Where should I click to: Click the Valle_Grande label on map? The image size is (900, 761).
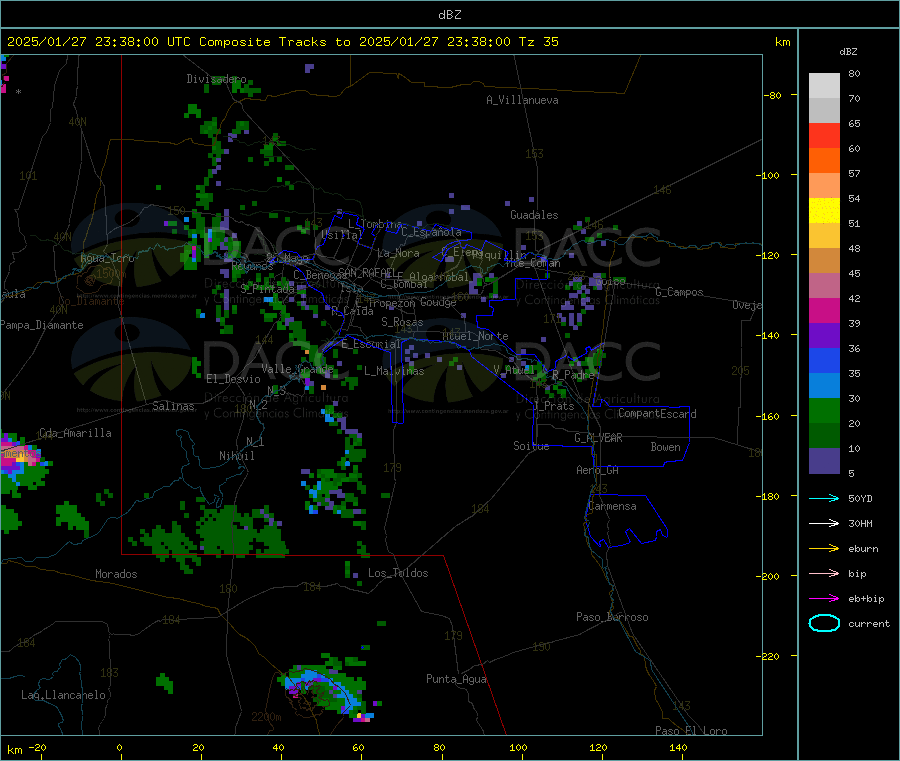point(297,368)
